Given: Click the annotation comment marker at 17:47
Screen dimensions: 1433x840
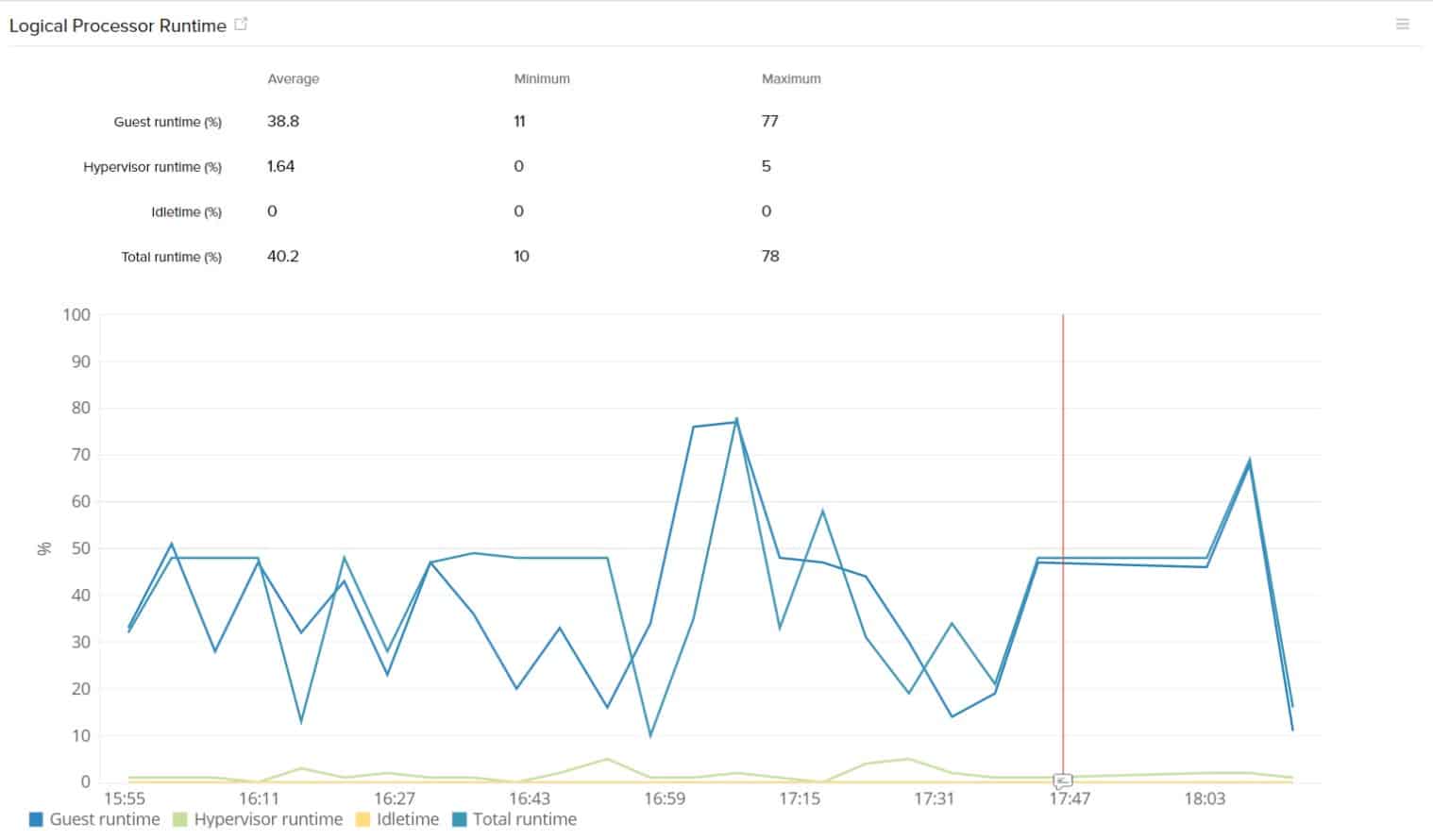Looking at the screenshot, I should tap(1063, 781).
